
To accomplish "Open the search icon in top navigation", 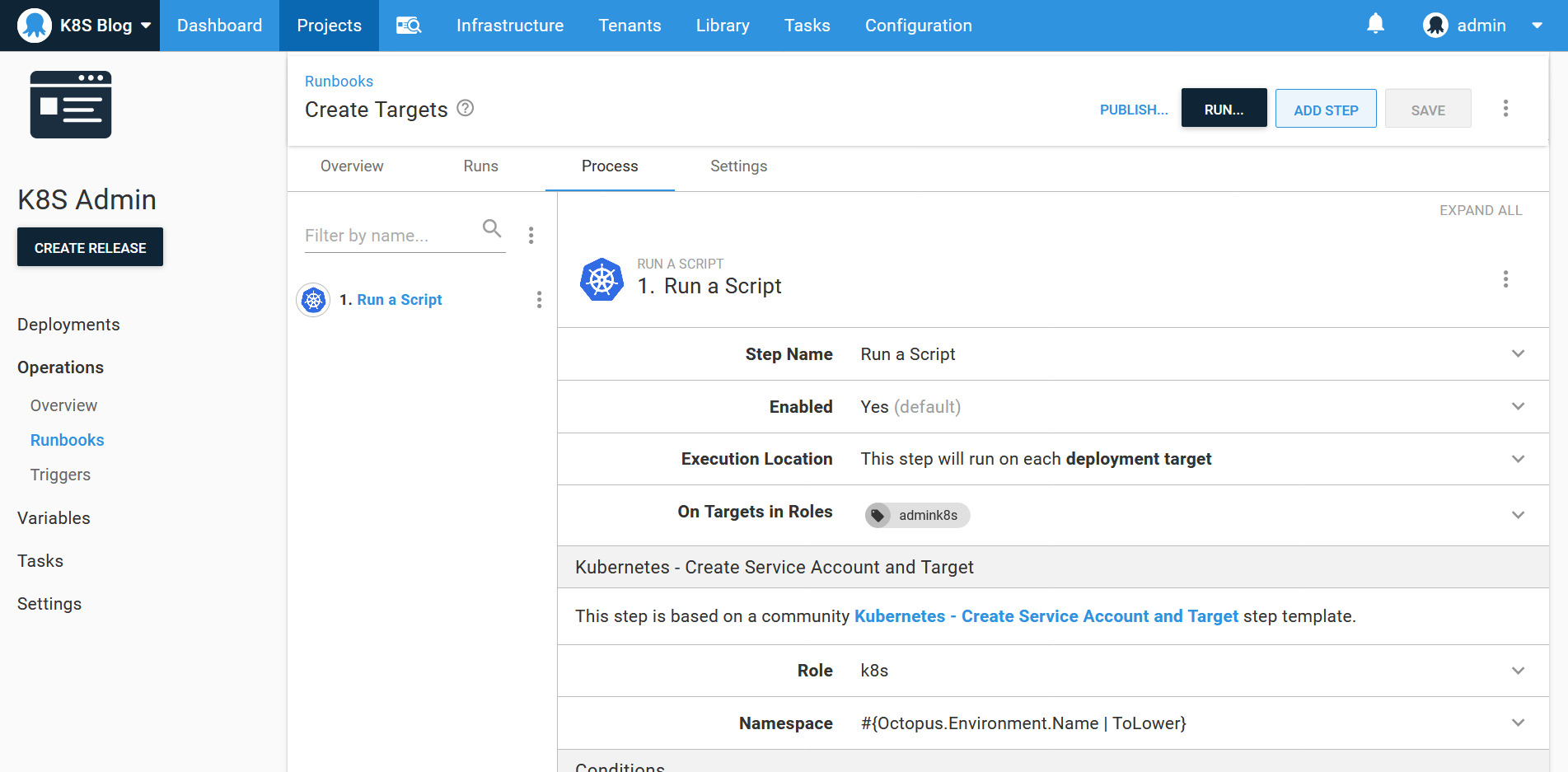I will [409, 26].
